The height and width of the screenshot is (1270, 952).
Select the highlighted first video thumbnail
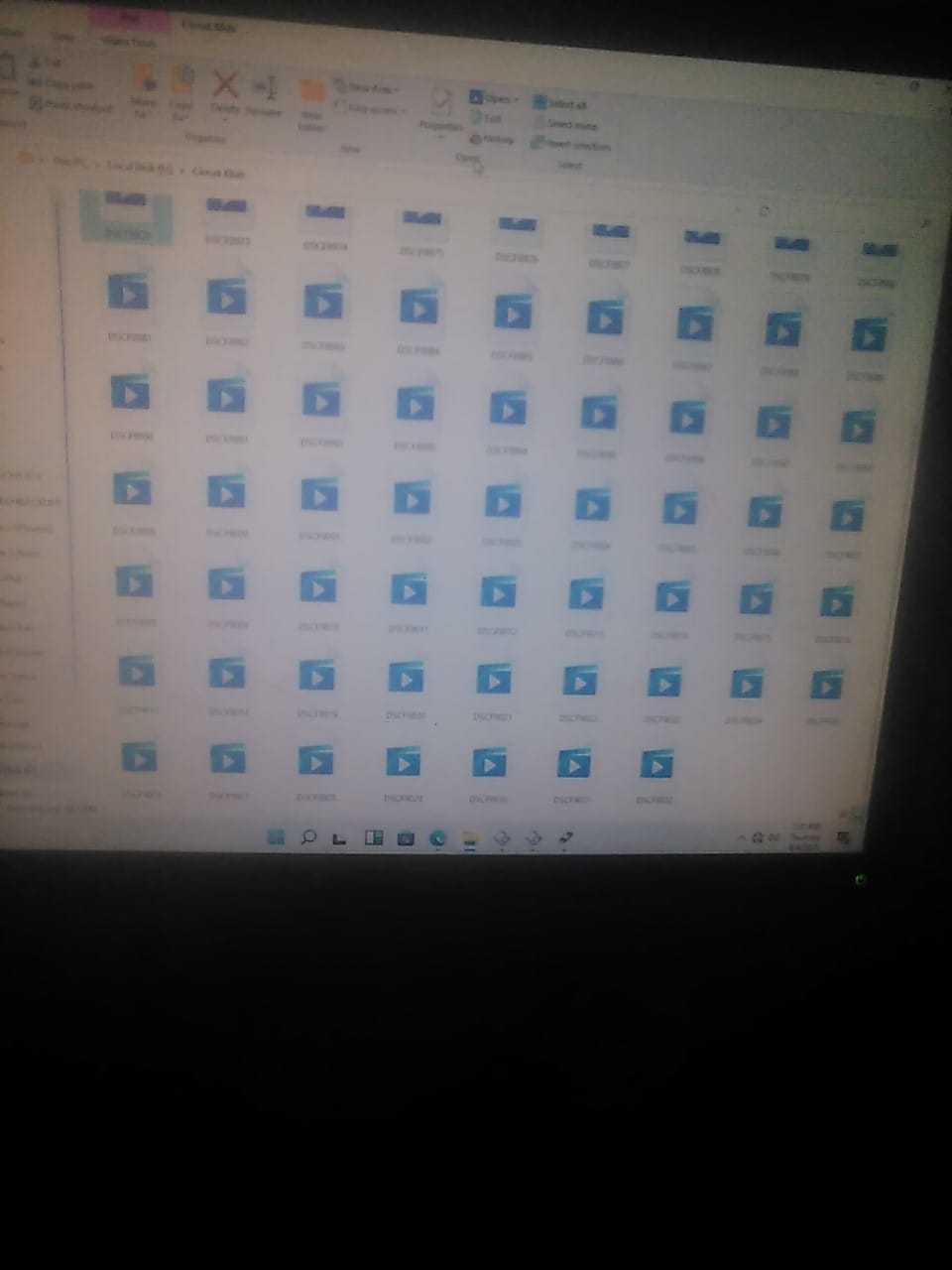pyautogui.click(x=126, y=215)
